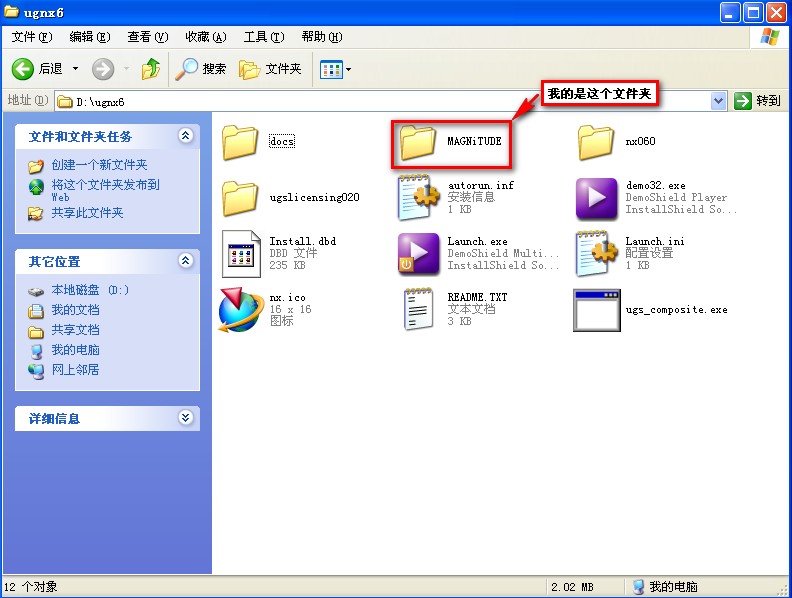Click the ugnx6 title bar folder icon
The height and width of the screenshot is (598, 792).
pyautogui.click(x=12, y=12)
